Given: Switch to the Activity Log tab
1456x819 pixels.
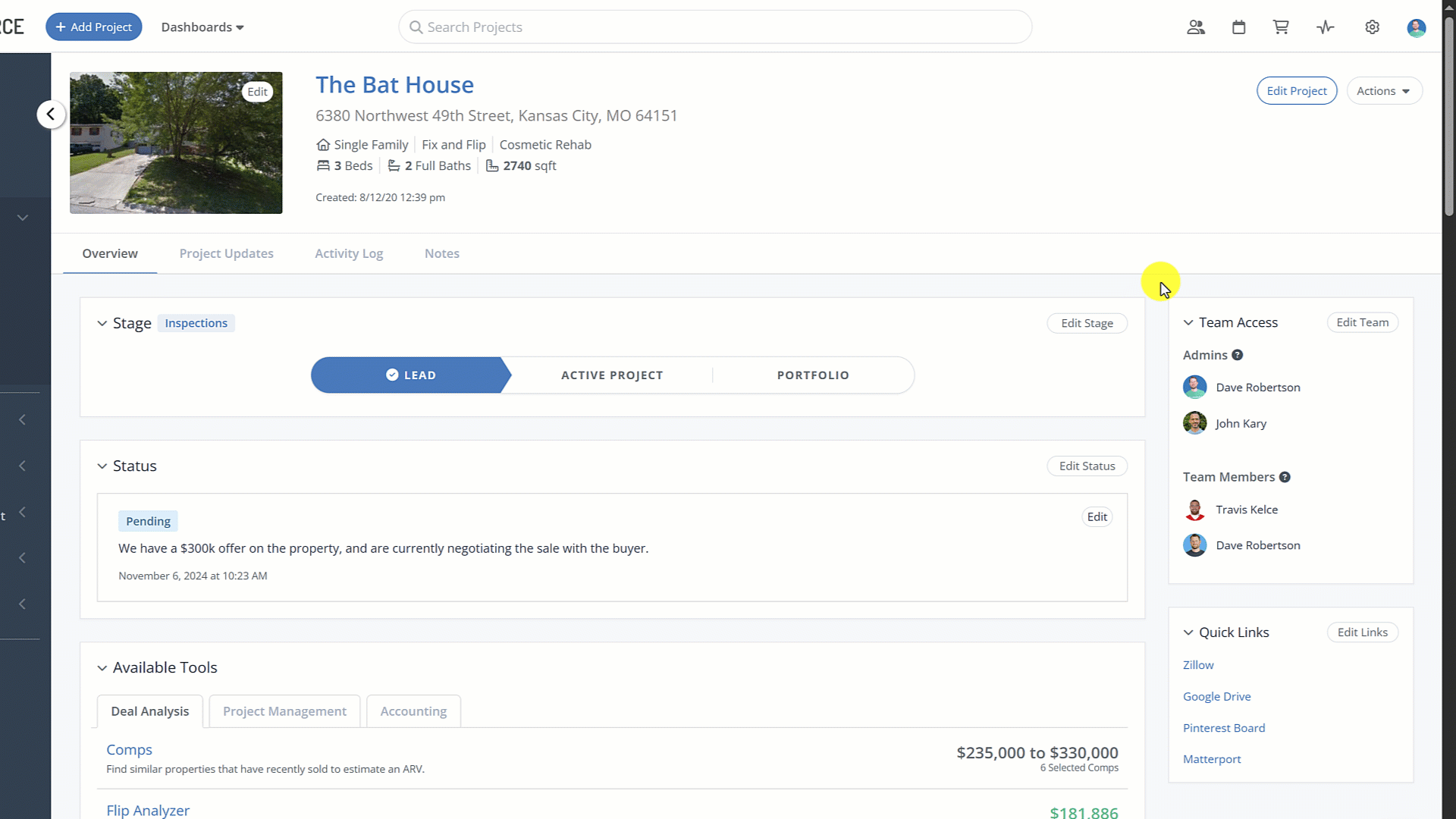Looking at the screenshot, I should pyautogui.click(x=349, y=253).
